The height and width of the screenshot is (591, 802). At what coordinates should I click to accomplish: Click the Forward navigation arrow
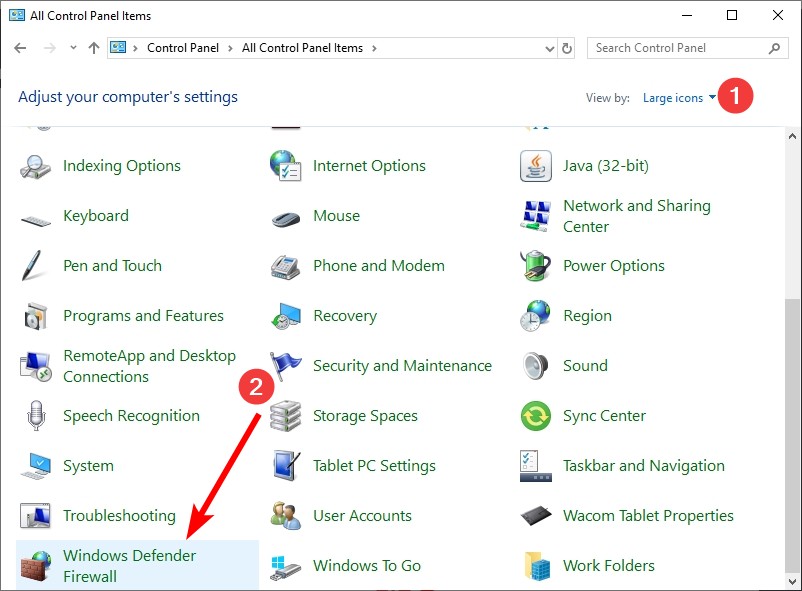pos(50,48)
